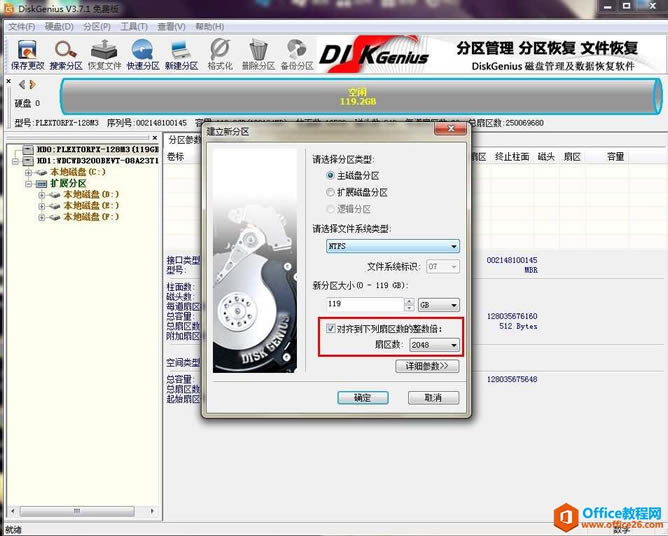Select 本地磁盘(D:) in the disk tree
The image size is (668, 536).
coord(91,195)
